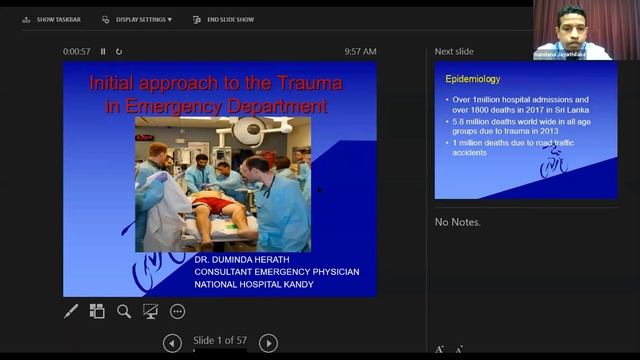Screen dimensions: 640x360
Task: Open Display Settings dropdown
Action: click(x=137, y=20)
